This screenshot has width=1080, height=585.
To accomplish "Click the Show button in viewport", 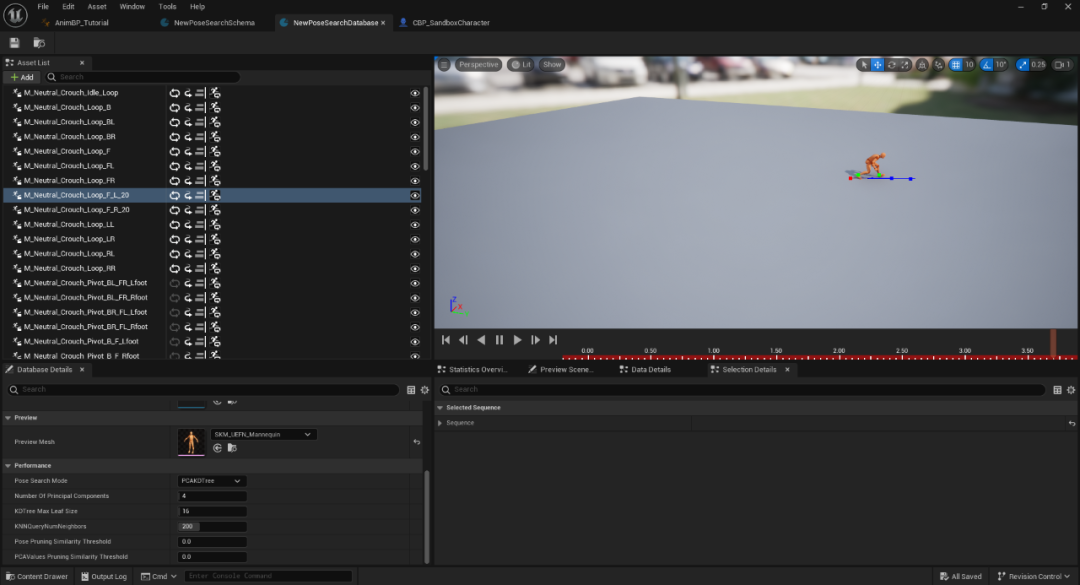I will click(x=552, y=65).
